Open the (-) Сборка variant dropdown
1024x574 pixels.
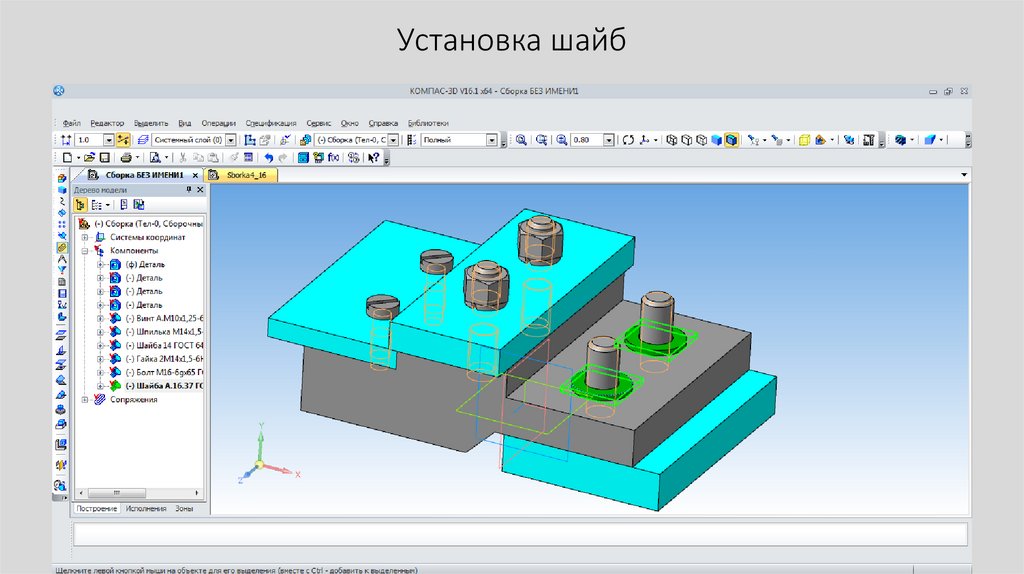click(x=393, y=140)
